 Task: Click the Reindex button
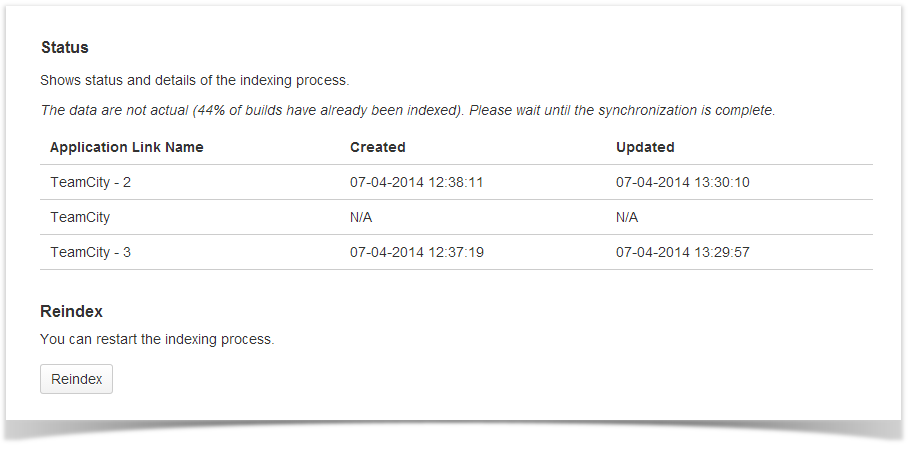click(76, 379)
